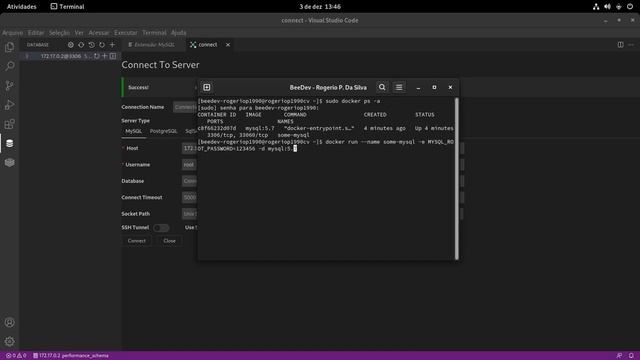
Task: Focus the Connect Timeout input field
Action: (x=190, y=197)
